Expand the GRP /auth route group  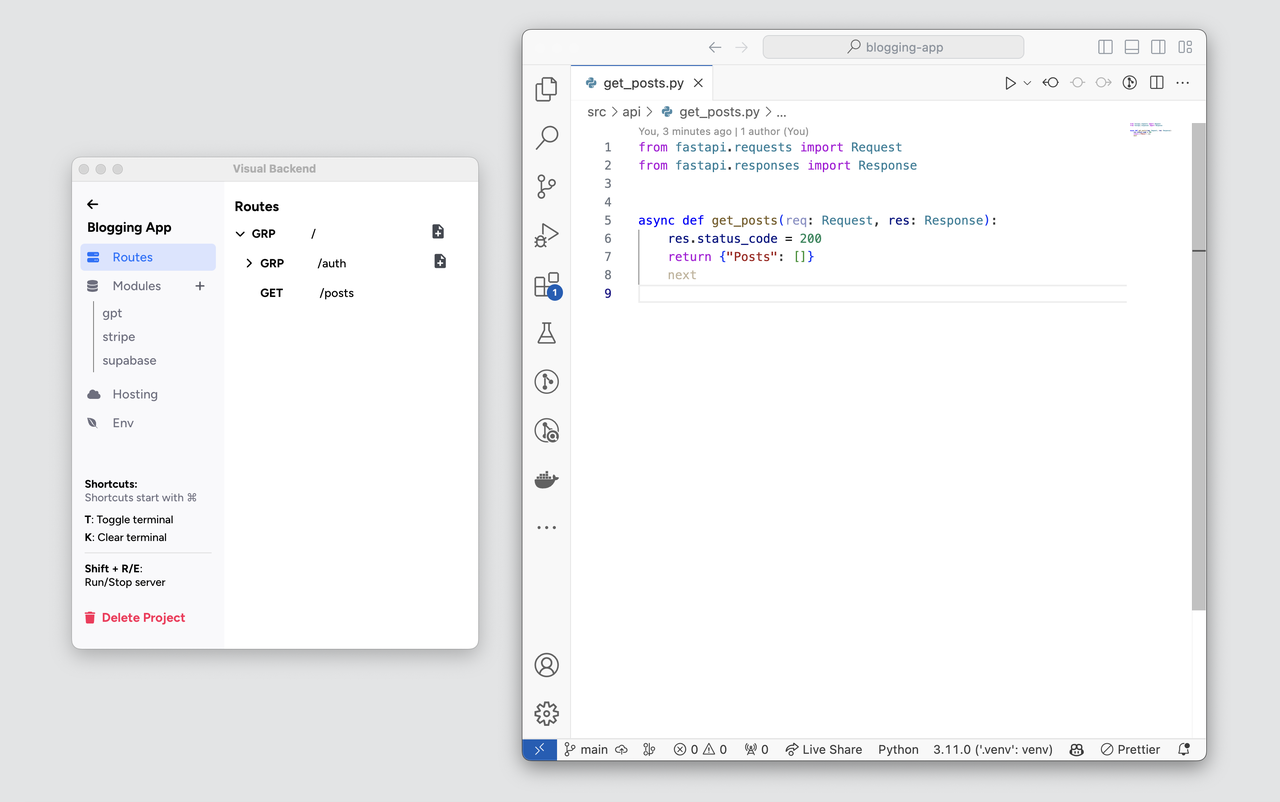[250, 262]
